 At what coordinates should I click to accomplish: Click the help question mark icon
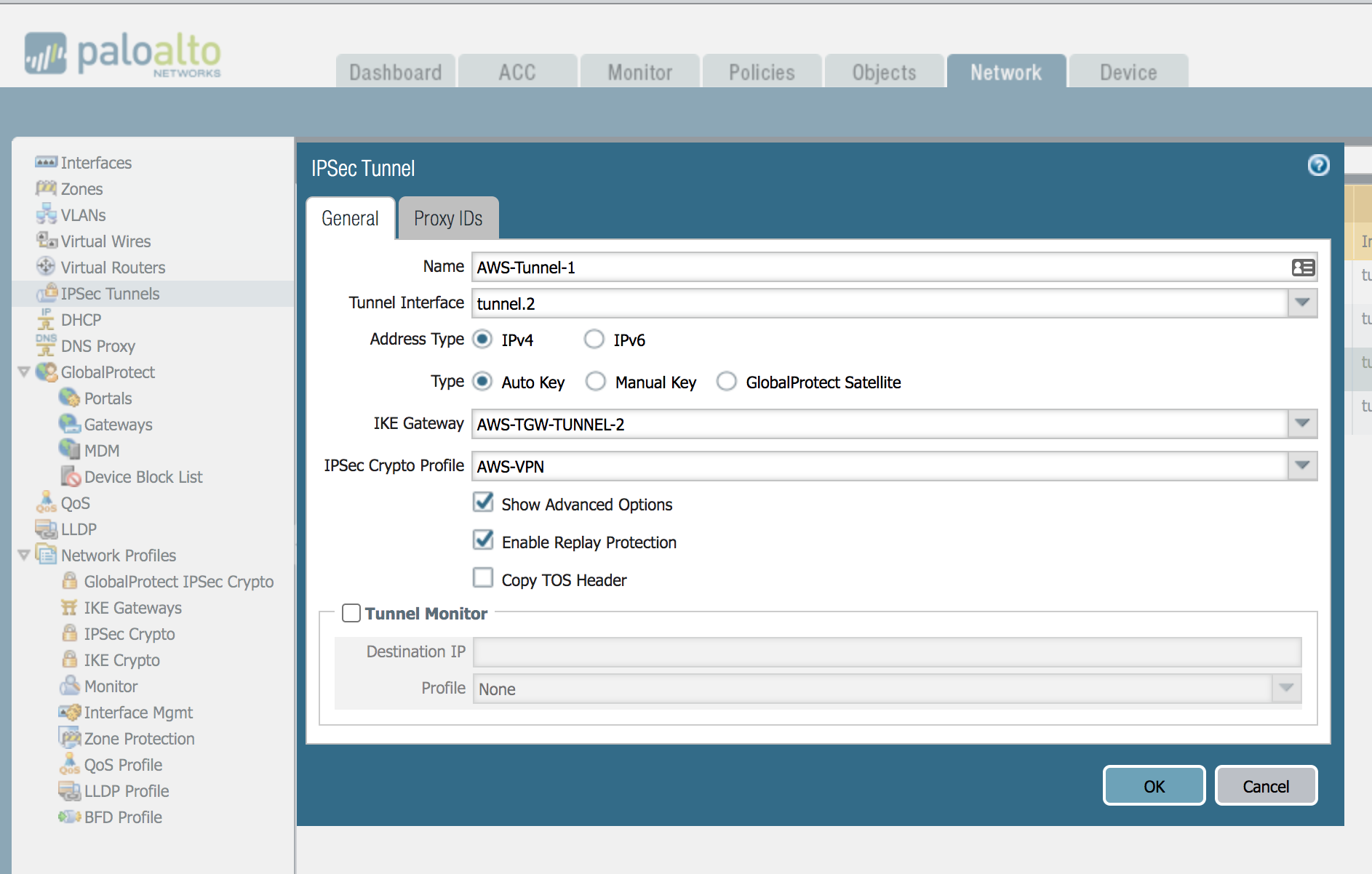click(x=1317, y=166)
